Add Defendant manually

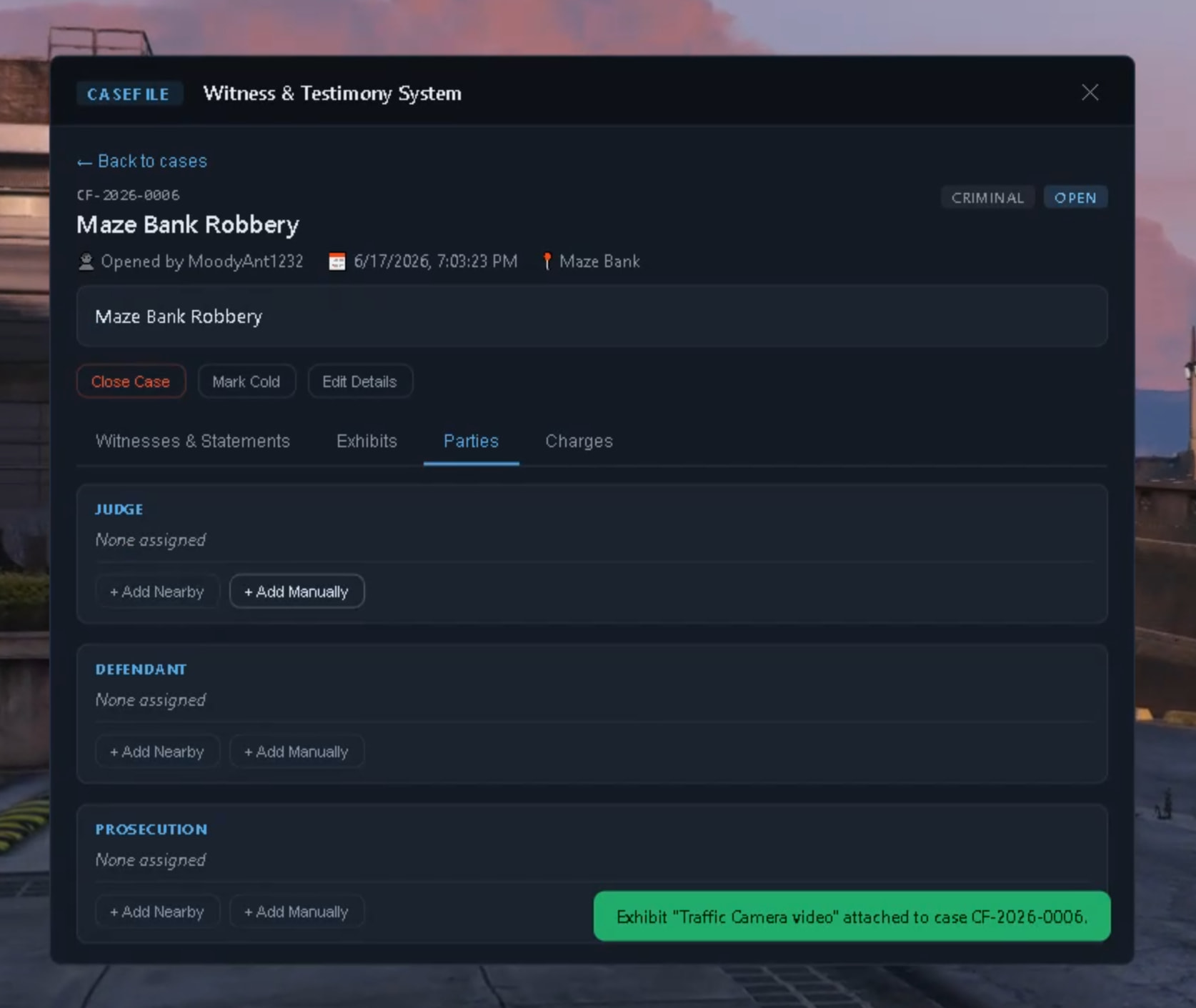tap(296, 752)
